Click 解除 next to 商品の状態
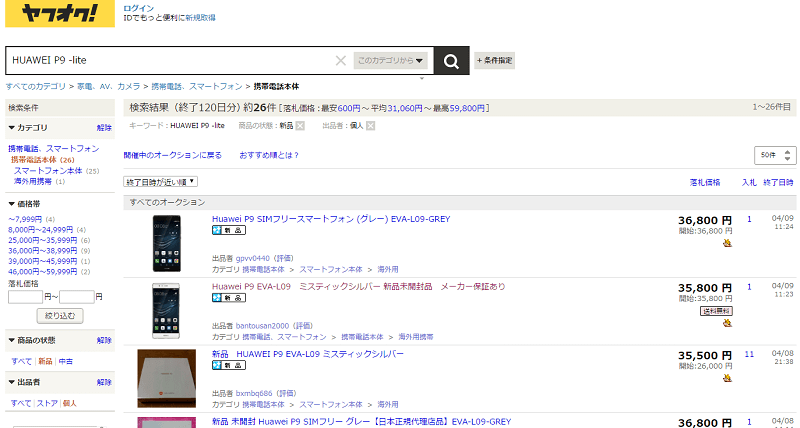Viewport: 800px width, 428px height. pos(104,340)
